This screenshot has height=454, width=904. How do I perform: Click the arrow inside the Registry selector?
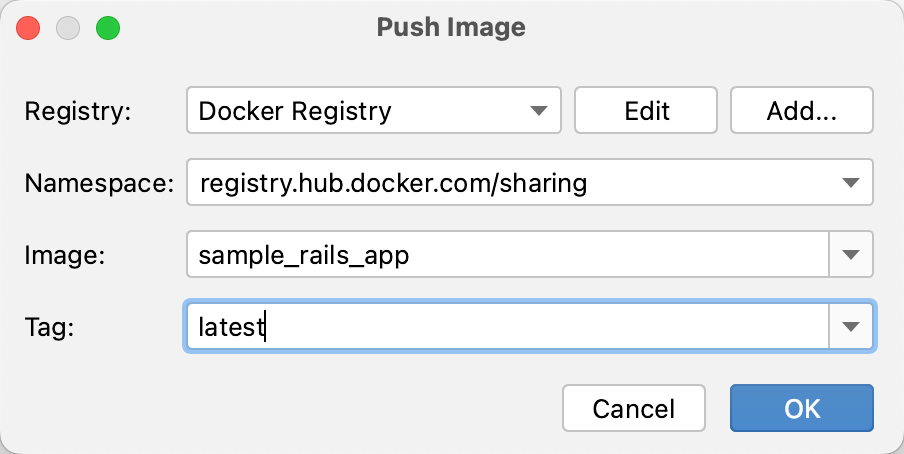(538, 110)
